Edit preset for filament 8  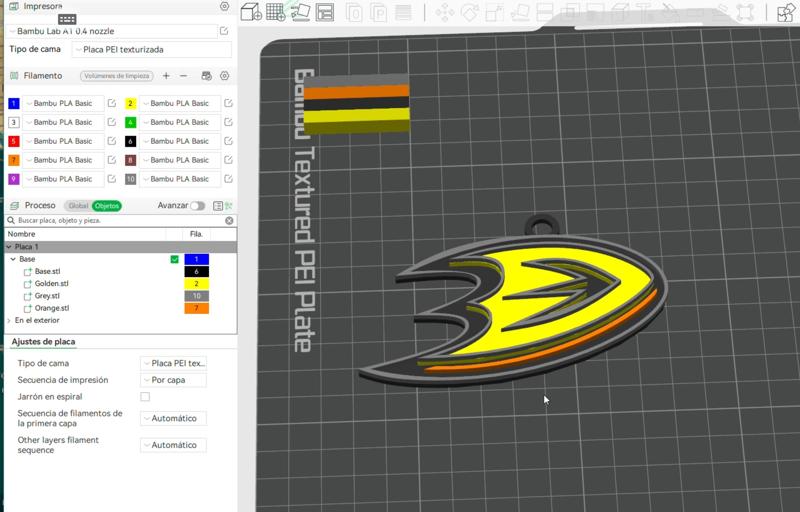pos(229,160)
